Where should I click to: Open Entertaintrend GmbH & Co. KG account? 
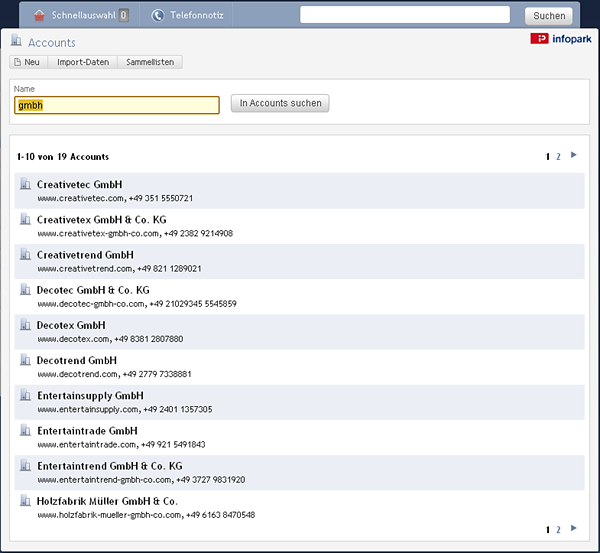click(x=110, y=466)
